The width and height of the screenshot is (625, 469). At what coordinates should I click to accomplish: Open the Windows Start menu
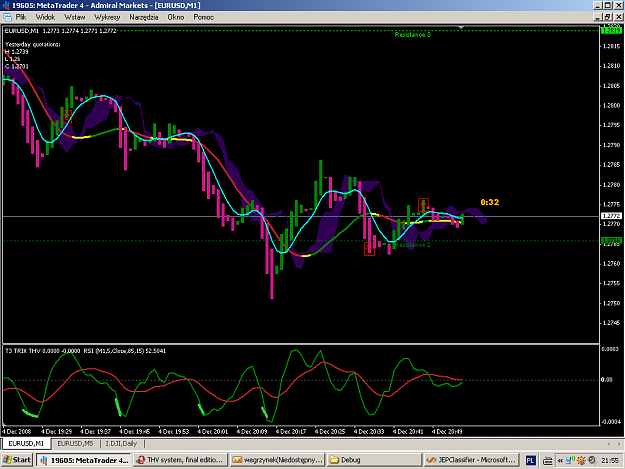pyautogui.click(x=17, y=460)
